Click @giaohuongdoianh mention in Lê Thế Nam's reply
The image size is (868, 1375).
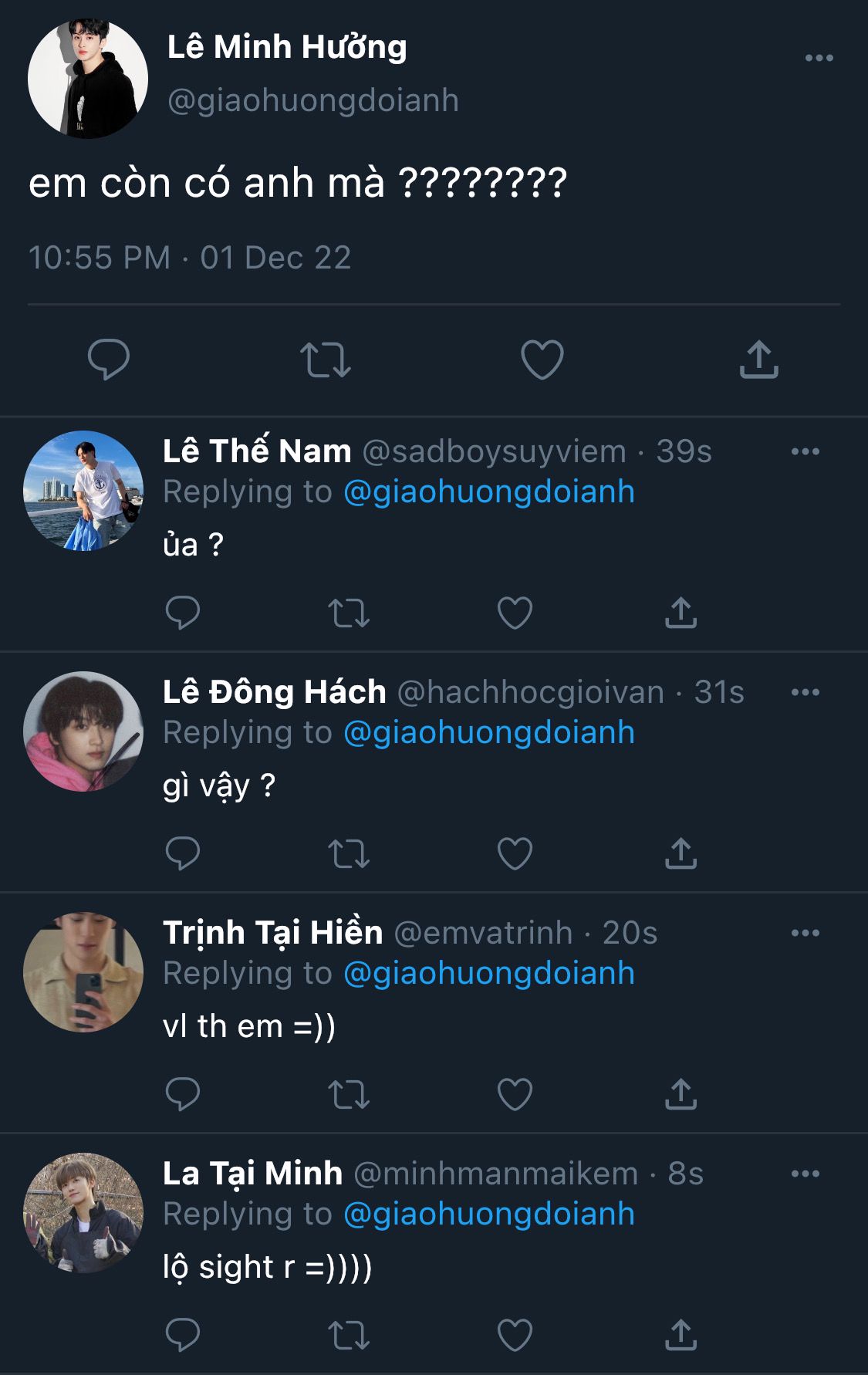click(488, 492)
